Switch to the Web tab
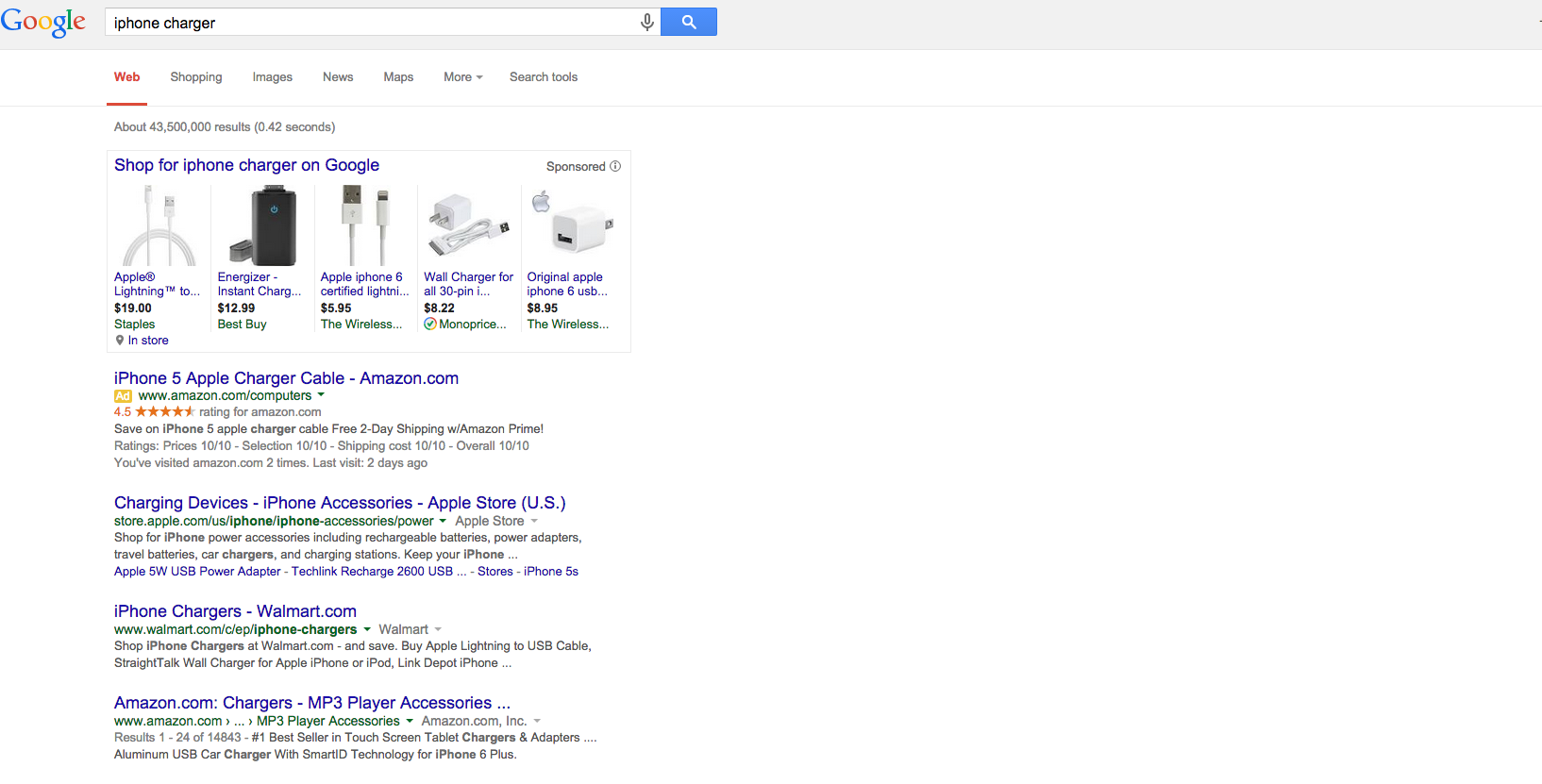 [x=127, y=77]
